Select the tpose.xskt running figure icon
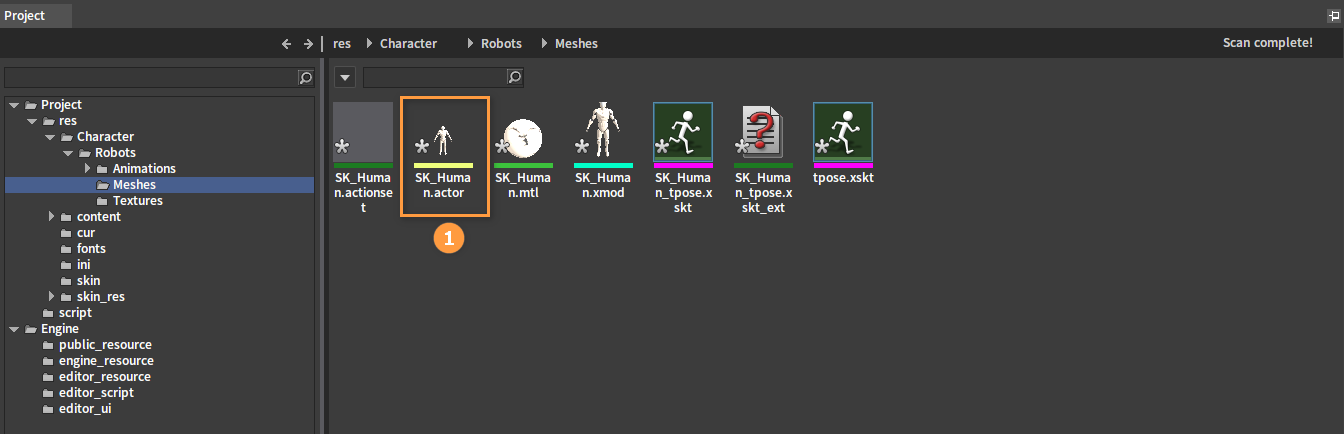 click(x=843, y=133)
